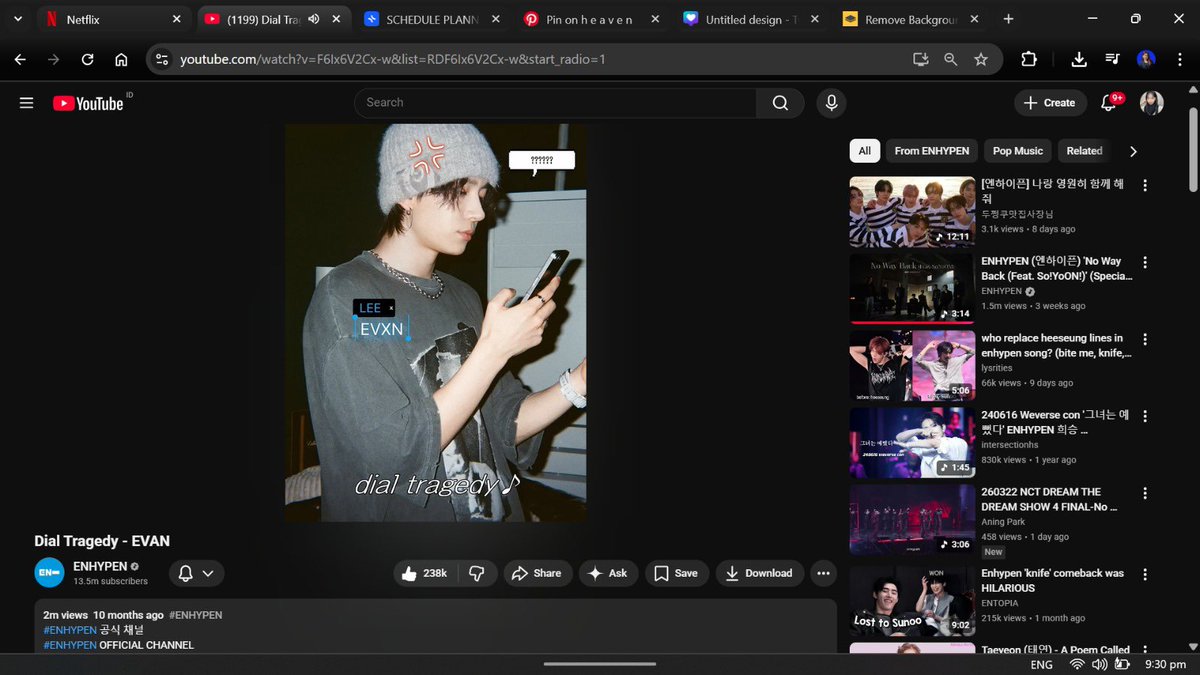This screenshot has width=1200, height=675.
Task: Open options for 'Enhypen knife comeback' video
Action: (1145, 574)
